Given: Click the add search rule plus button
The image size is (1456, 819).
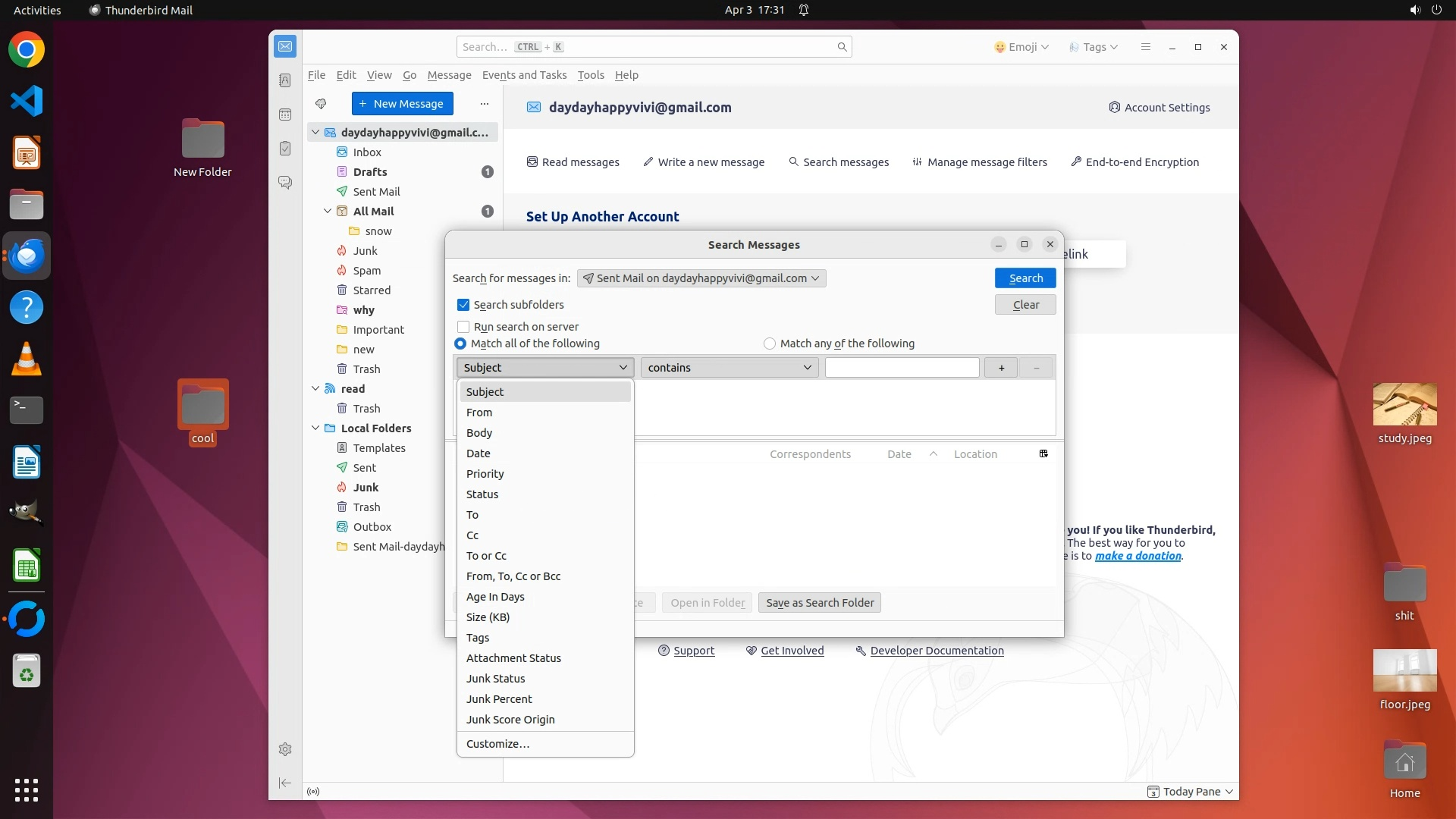Looking at the screenshot, I should [1001, 368].
